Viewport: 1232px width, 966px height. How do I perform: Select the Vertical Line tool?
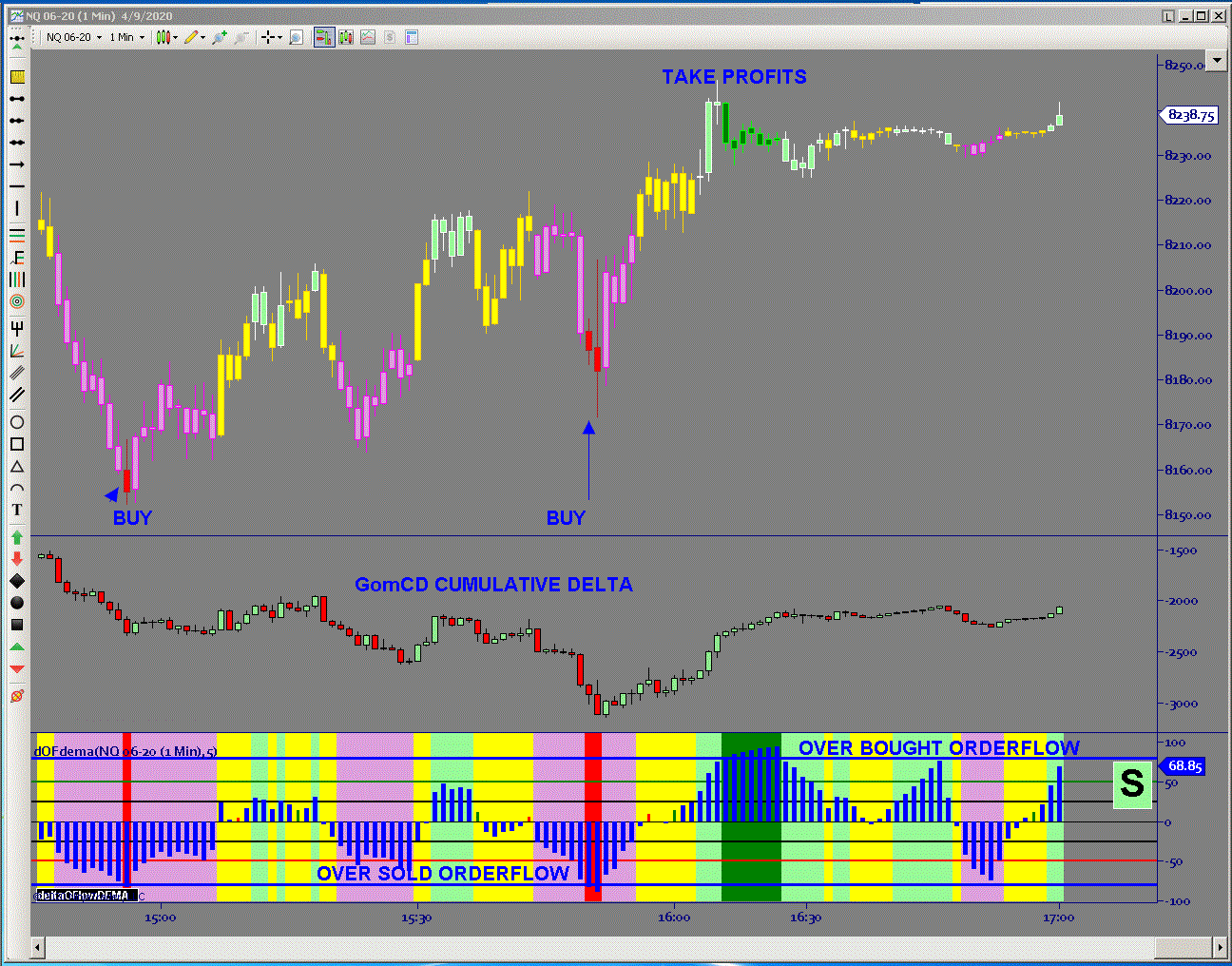(17, 208)
